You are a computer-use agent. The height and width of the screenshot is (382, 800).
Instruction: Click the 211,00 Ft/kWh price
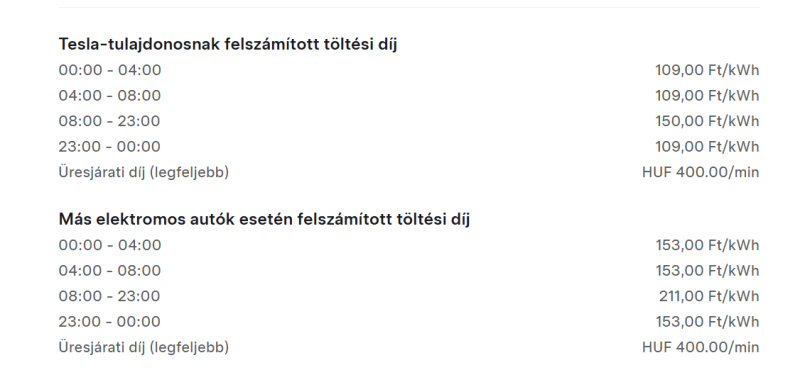click(x=709, y=296)
